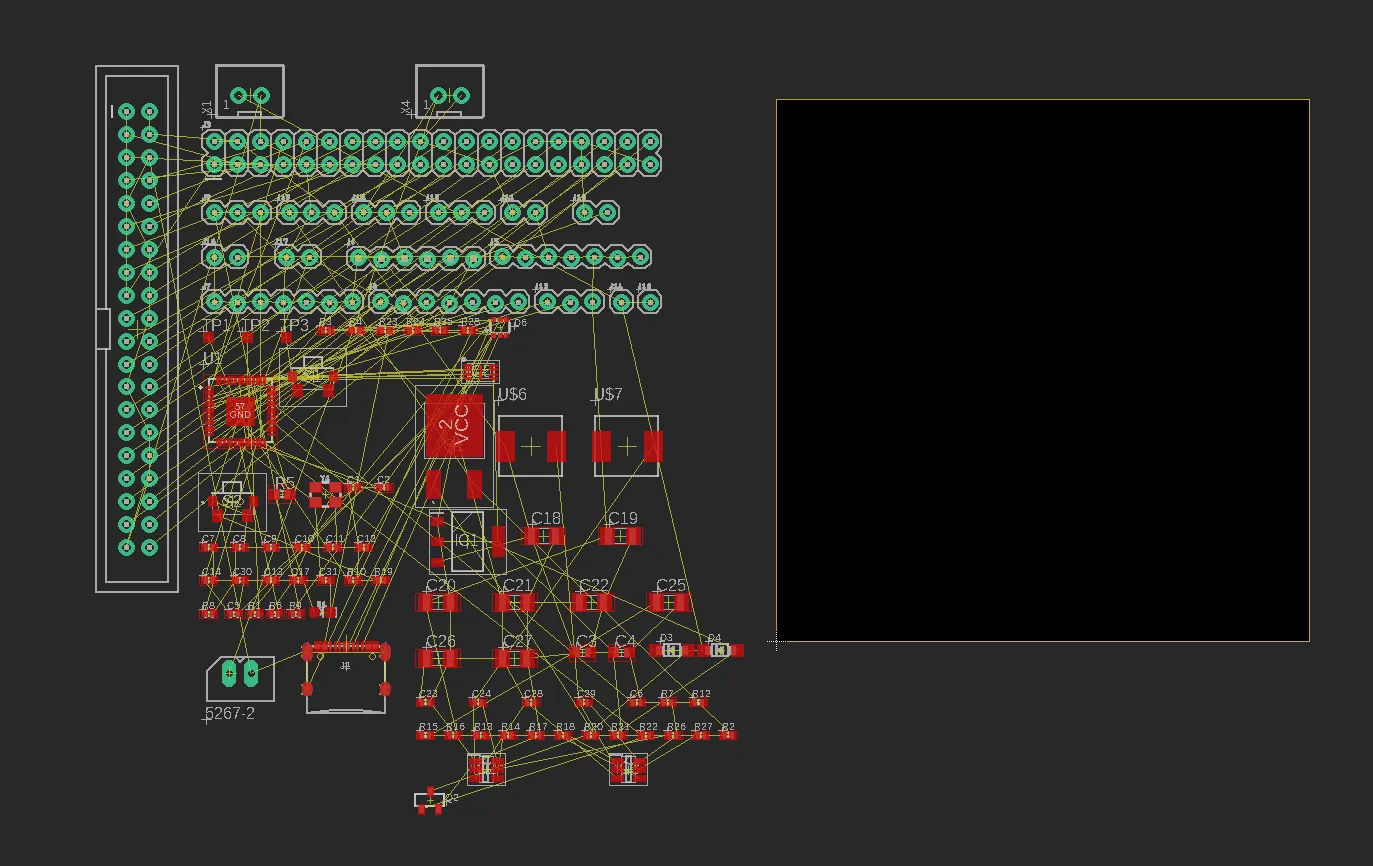The height and width of the screenshot is (866, 1373).
Task: Select capacitor C3 footprint
Action: [x=582, y=652]
